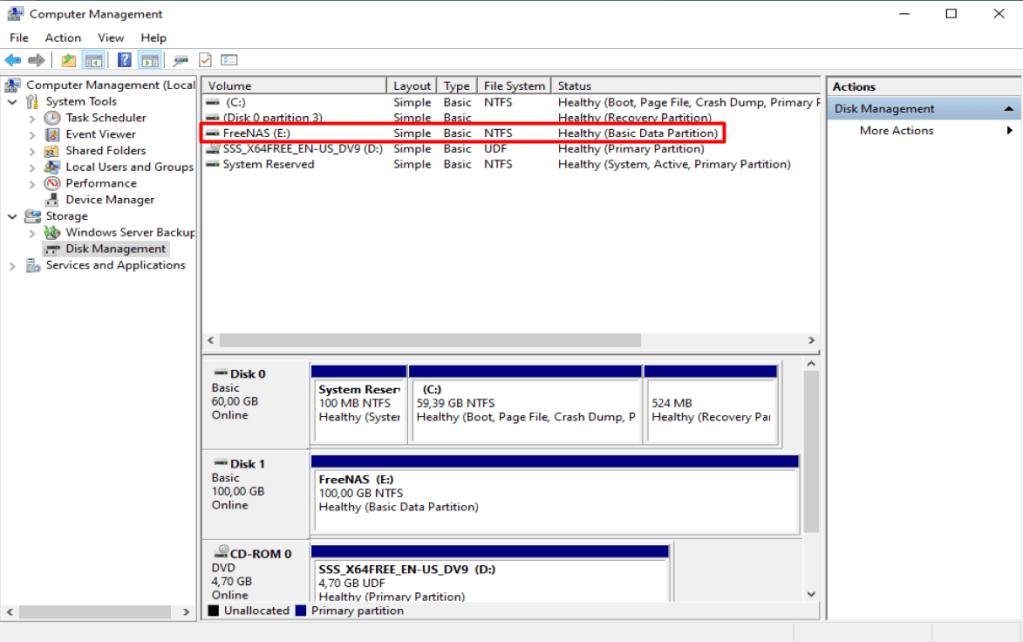This screenshot has height=642, width=1023.
Task: Click the Performance icon
Action: click(52, 183)
